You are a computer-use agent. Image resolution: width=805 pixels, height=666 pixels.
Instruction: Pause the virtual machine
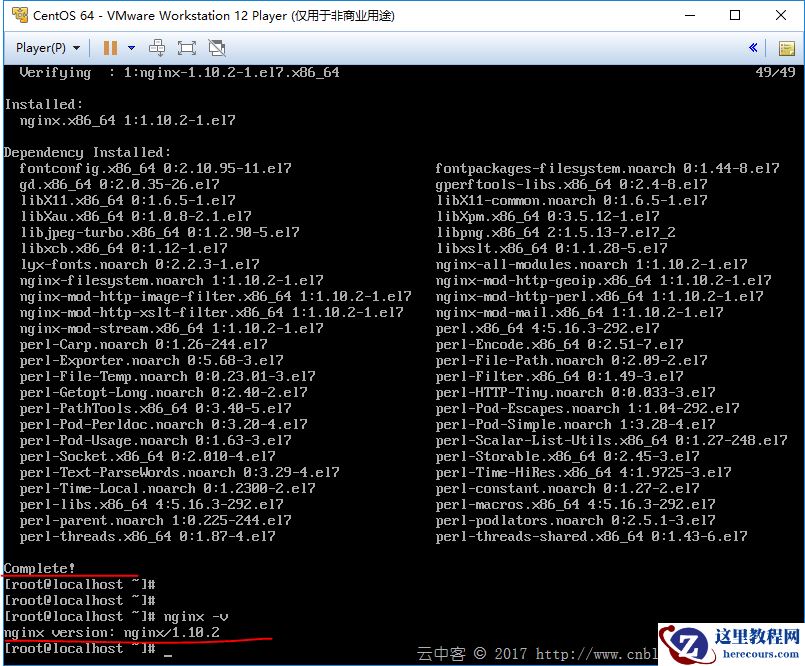[x=110, y=48]
